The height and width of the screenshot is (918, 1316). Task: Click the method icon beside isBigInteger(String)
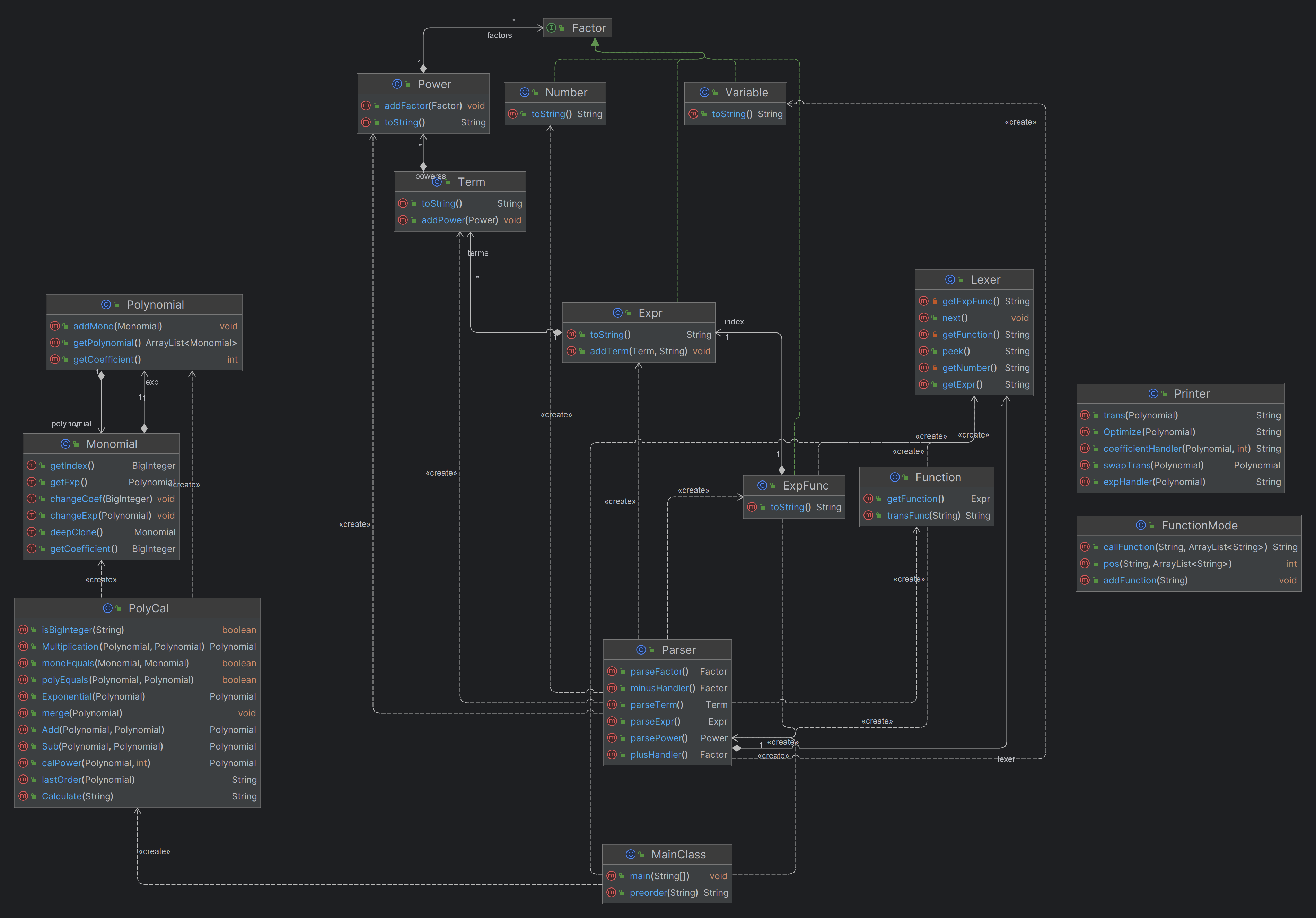point(23,630)
